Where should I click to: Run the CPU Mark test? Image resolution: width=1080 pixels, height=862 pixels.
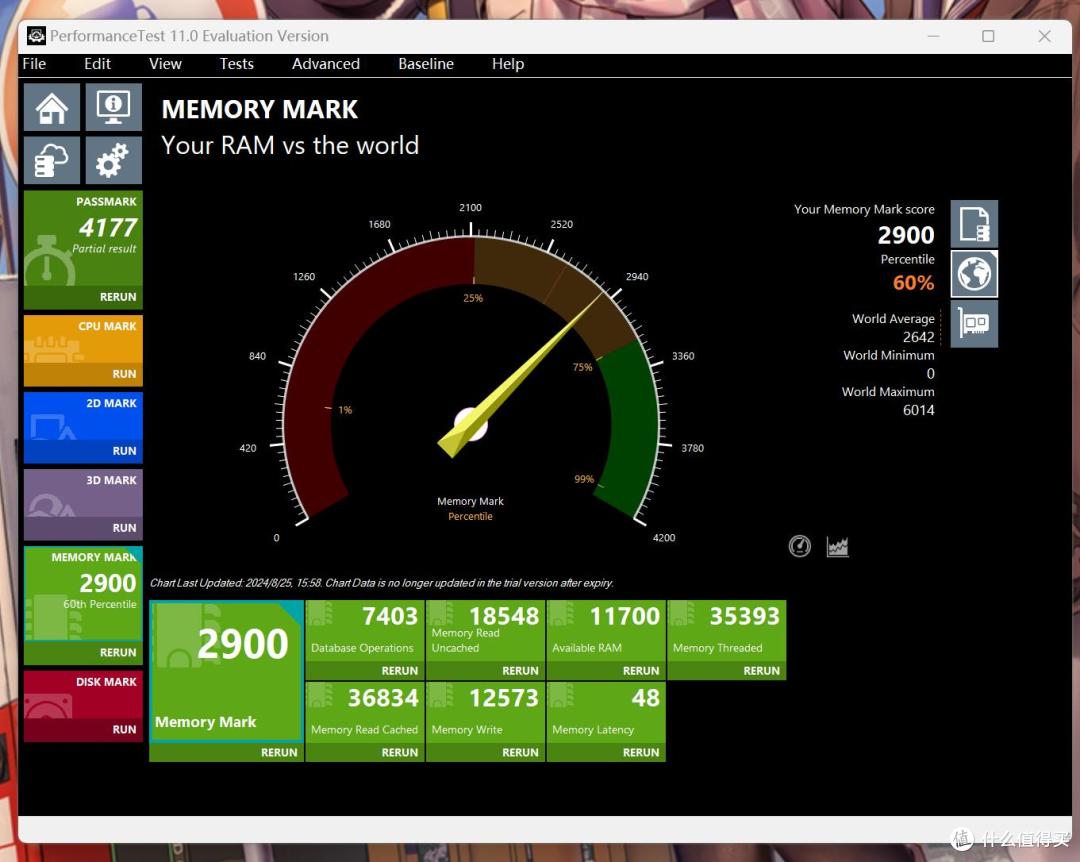click(x=124, y=374)
